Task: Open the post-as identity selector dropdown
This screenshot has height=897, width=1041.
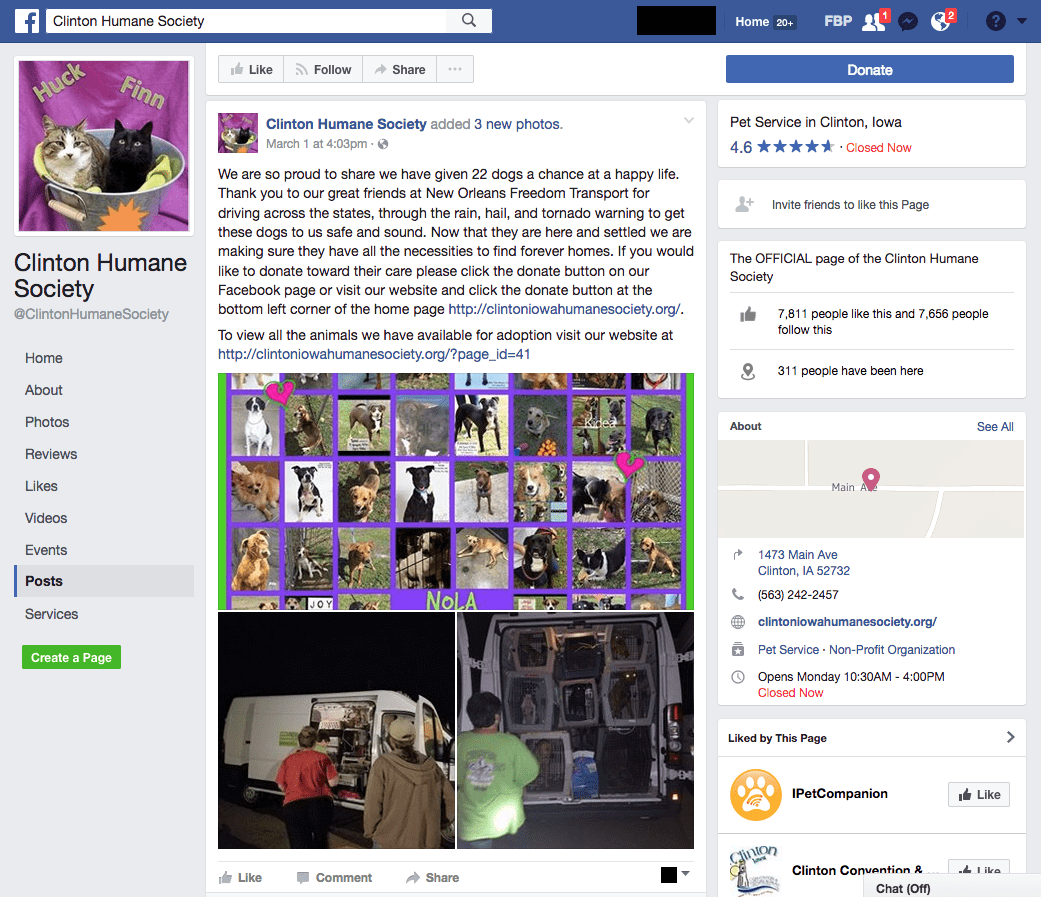Action: tap(675, 874)
